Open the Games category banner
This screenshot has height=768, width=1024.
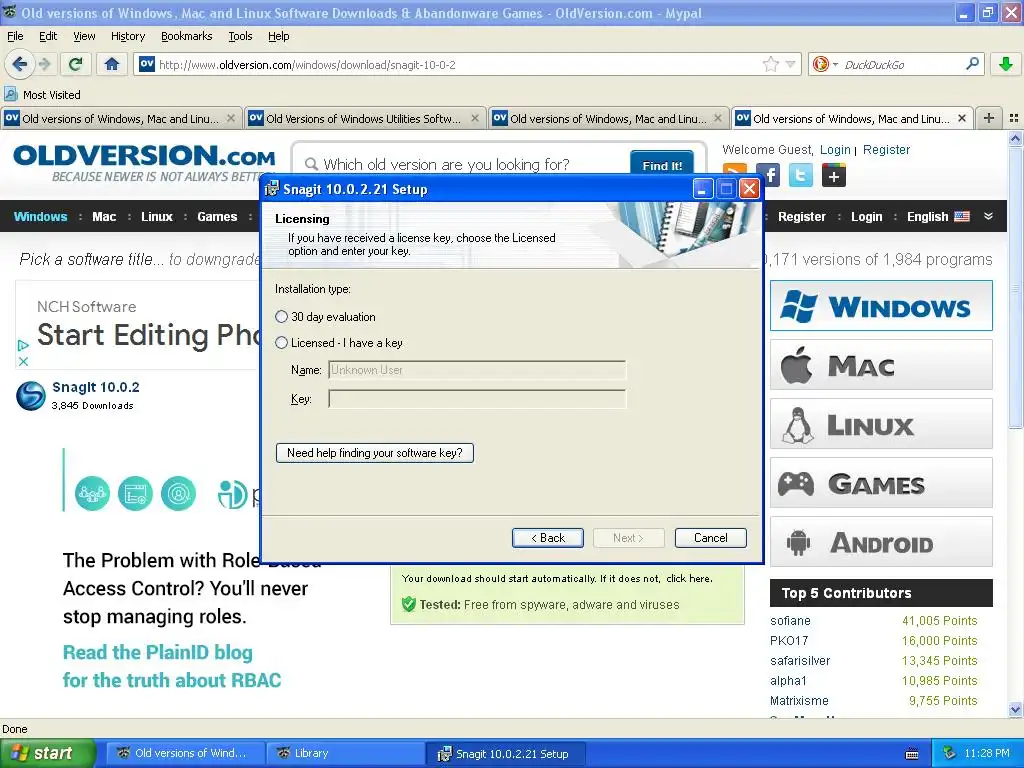[x=881, y=483]
